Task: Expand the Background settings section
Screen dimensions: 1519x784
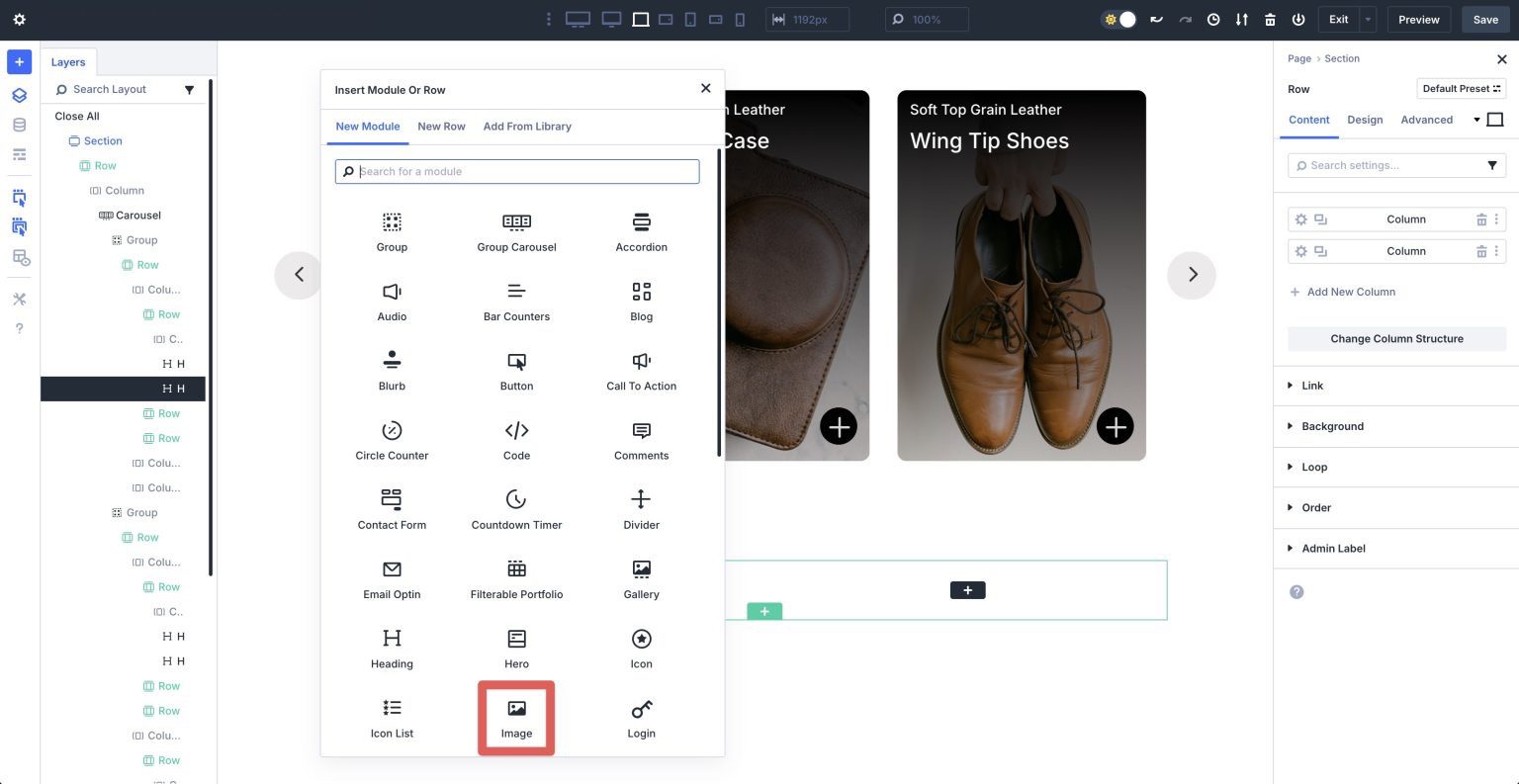Action: [1332, 426]
